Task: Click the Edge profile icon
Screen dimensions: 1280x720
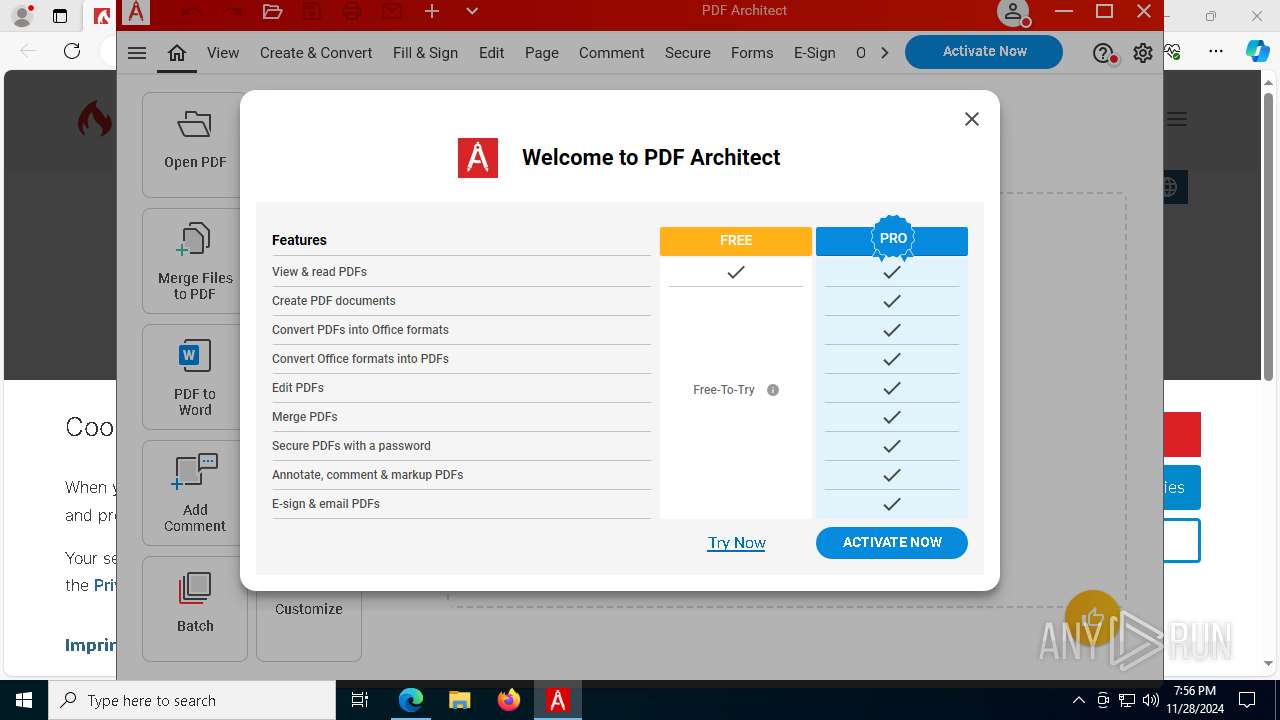Action: (21, 16)
